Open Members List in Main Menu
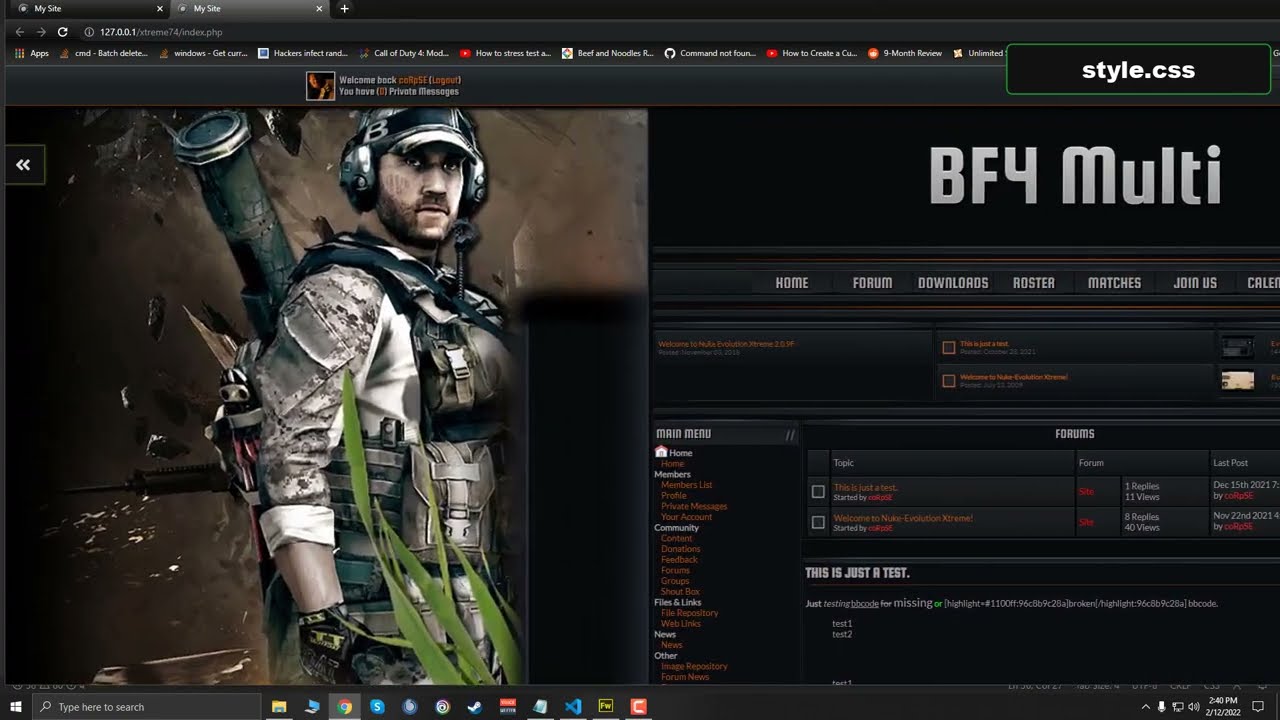This screenshot has height=720, width=1280. (686, 485)
